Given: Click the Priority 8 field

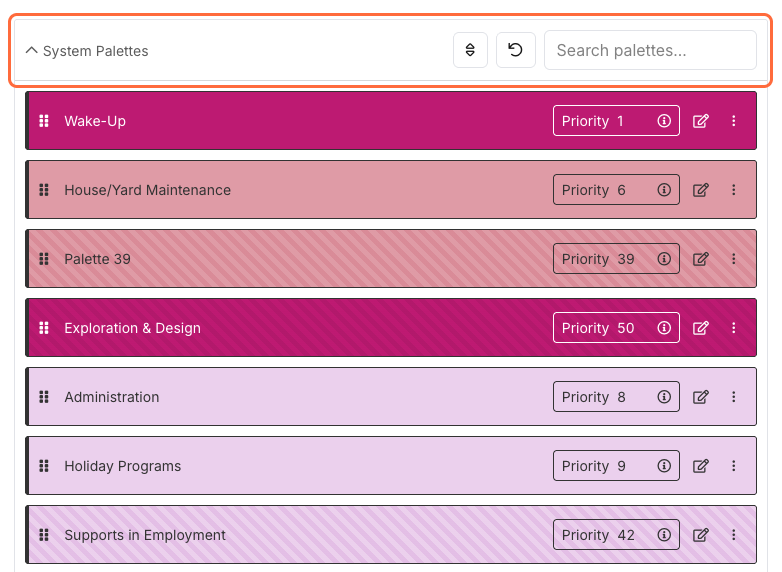Looking at the screenshot, I should [616, 397].
